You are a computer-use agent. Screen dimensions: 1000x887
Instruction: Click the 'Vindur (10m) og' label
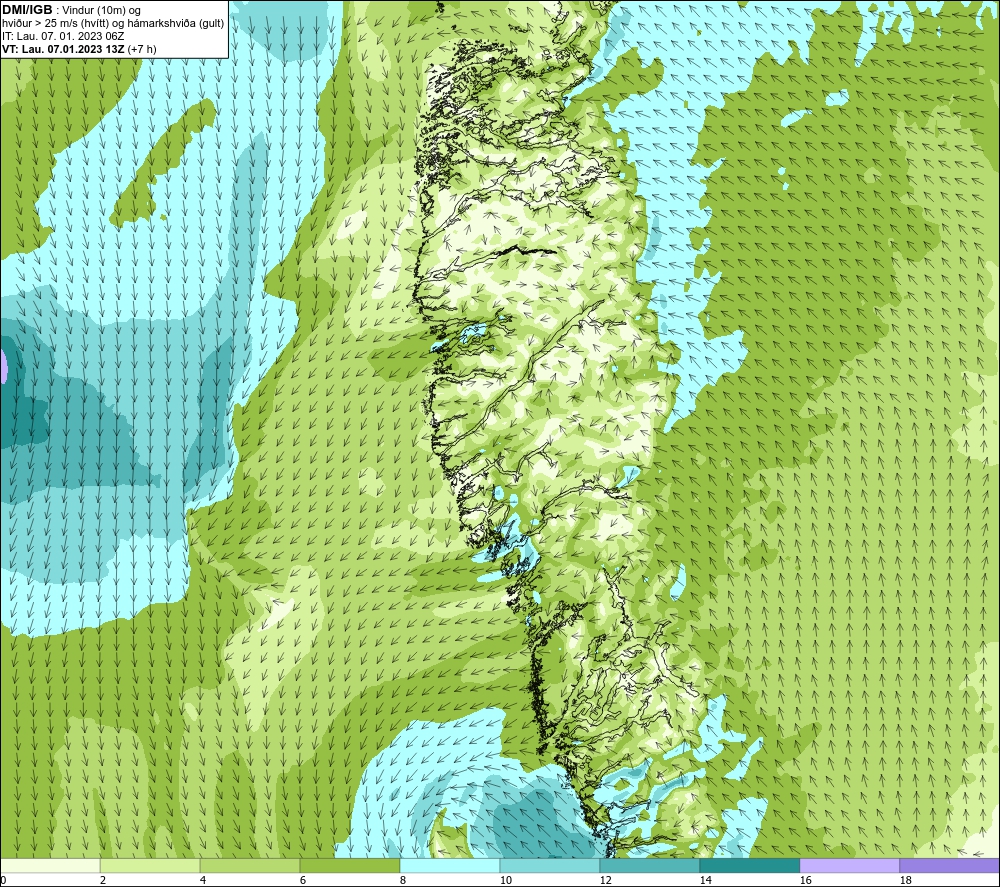[101, 11]
